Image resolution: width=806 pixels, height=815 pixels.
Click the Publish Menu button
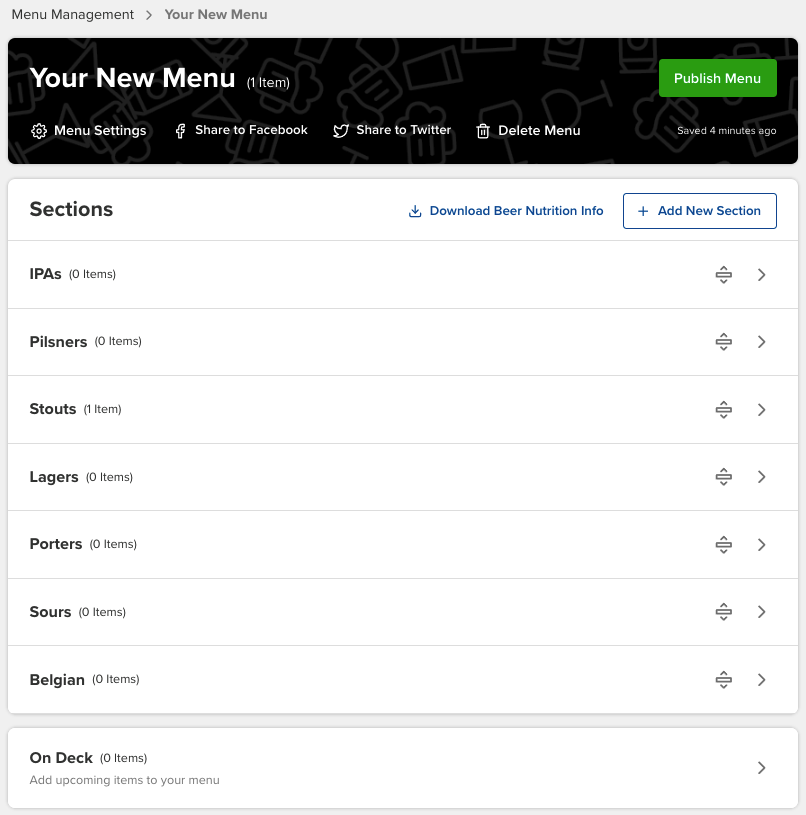click(x=717, y=77)
